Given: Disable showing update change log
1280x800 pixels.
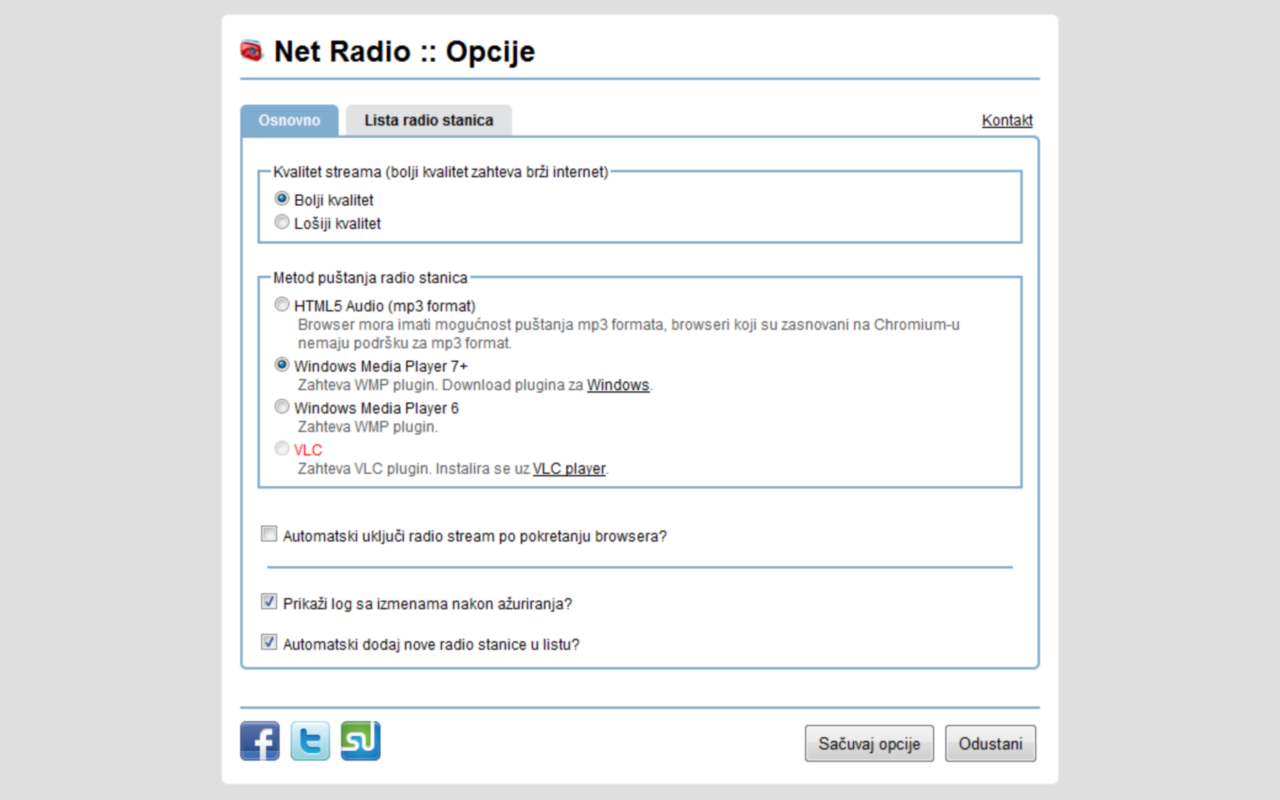Looking at the screenshot, I should 268,599.
